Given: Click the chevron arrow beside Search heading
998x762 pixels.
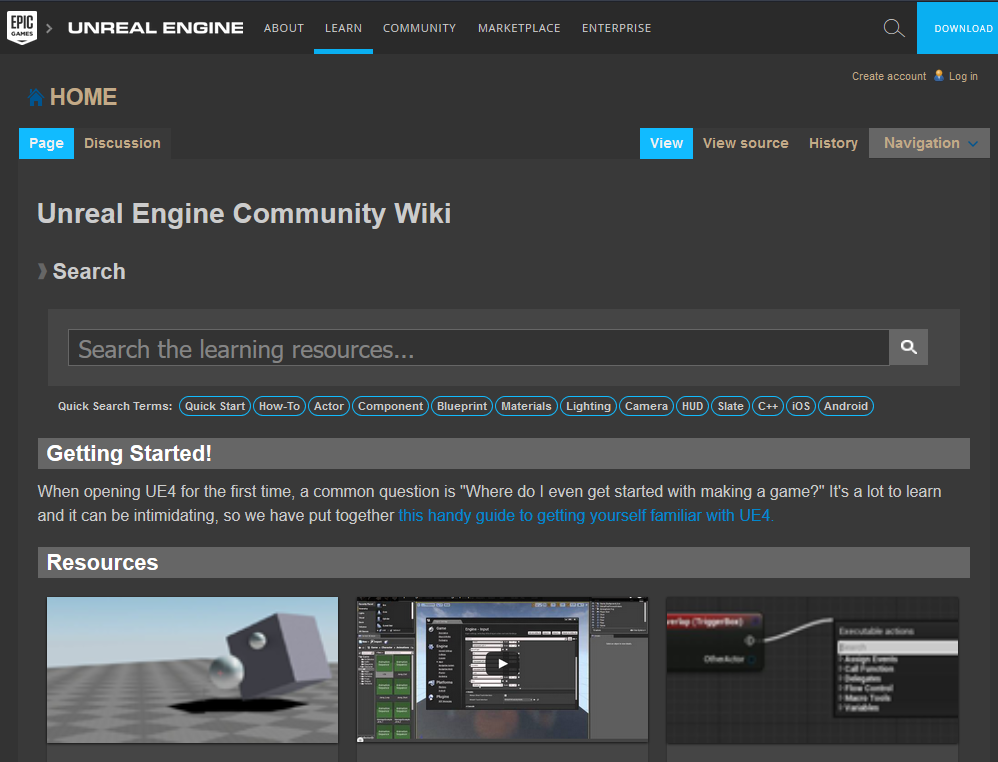Looking at the screenshot, I should pyautogui.click(x=42, y=271).
